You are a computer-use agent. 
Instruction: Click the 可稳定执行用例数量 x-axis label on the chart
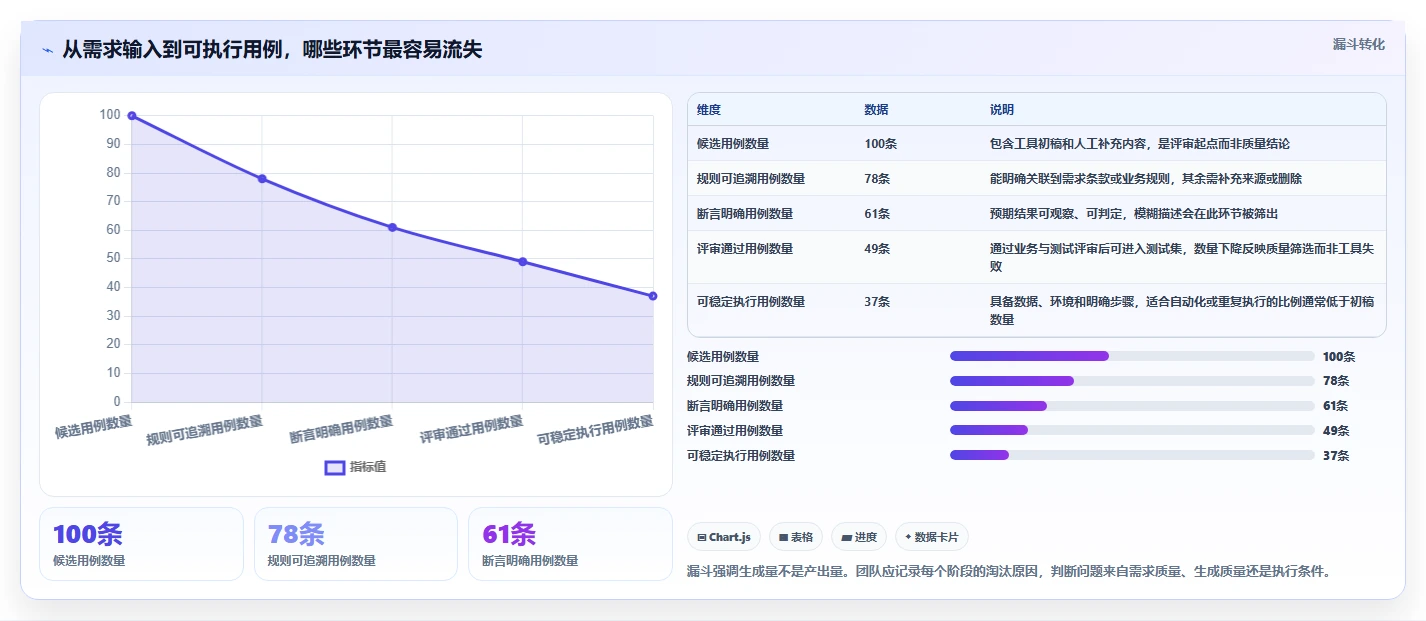pyautogui.click(x=596, y=431)
